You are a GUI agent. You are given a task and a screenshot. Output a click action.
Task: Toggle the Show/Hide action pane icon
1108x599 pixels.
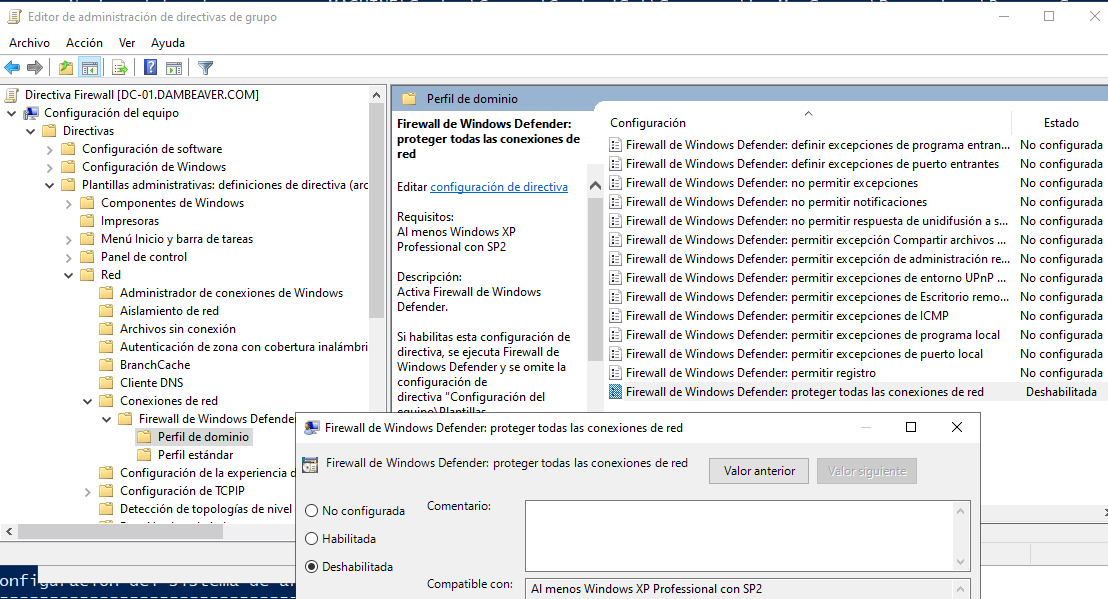tap(174, 68)
